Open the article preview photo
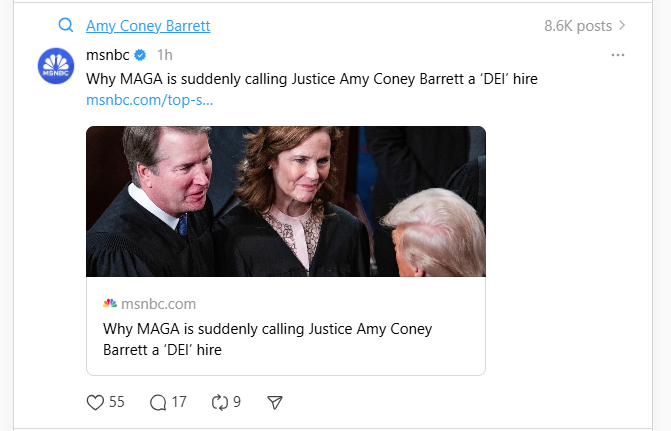The width and height of the screenshot is (671, 431). (x=286, y=201)
